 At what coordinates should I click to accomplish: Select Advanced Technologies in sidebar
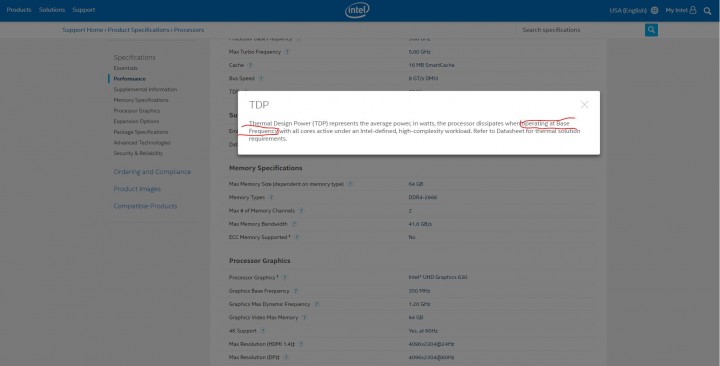(142, 142)
